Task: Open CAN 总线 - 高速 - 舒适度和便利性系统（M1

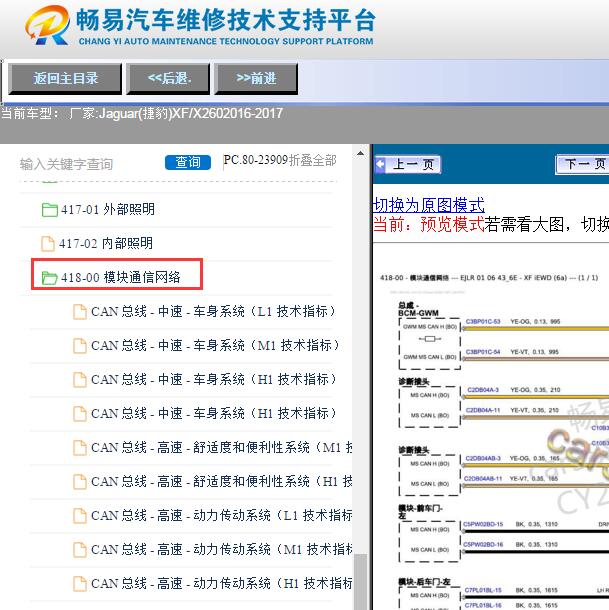Action: tap(222, 447)
